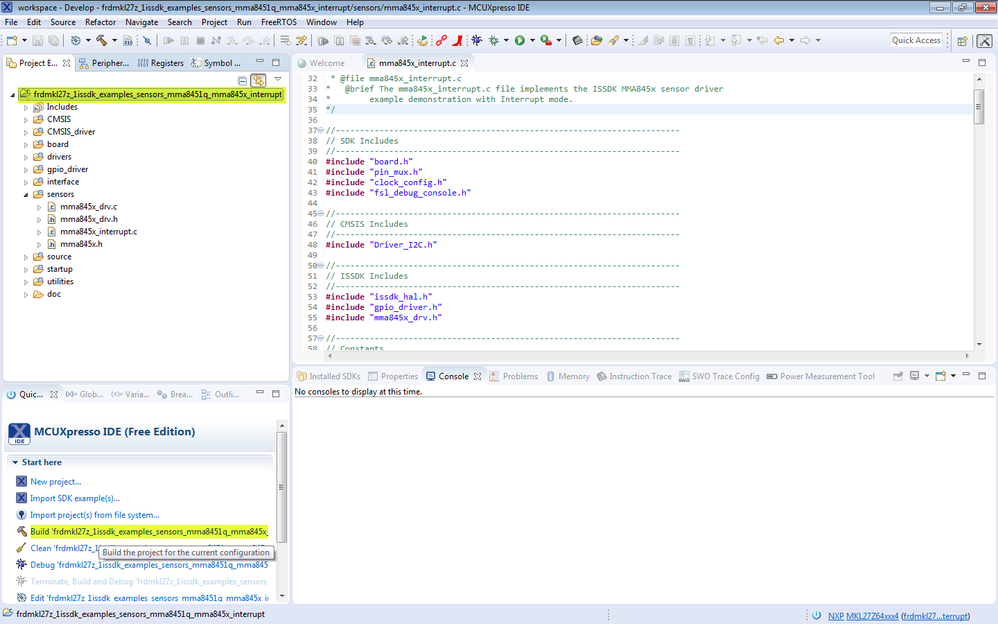Viewport: 998px width, 624px height.
Task: Click the hammer Build icon in toolbar
Action: 101,41
